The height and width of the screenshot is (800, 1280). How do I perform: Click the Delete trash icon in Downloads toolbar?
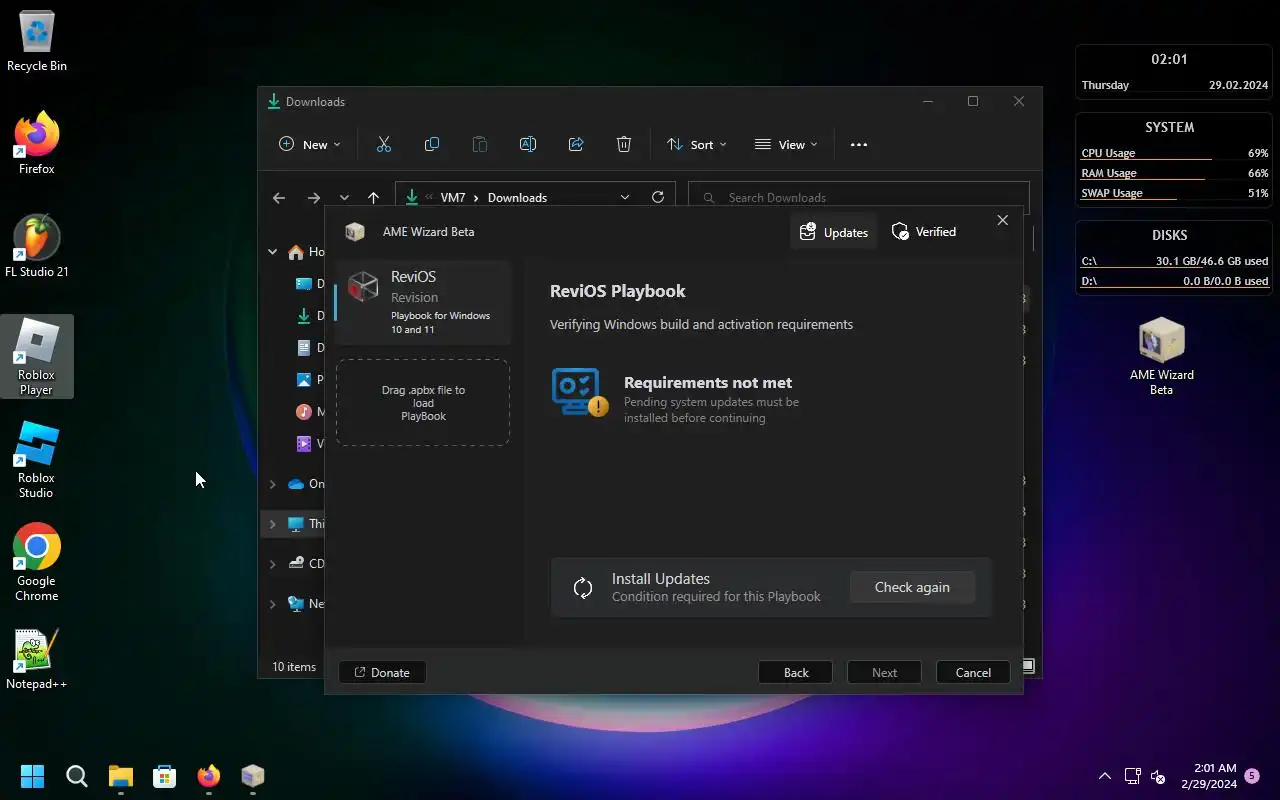624,144
